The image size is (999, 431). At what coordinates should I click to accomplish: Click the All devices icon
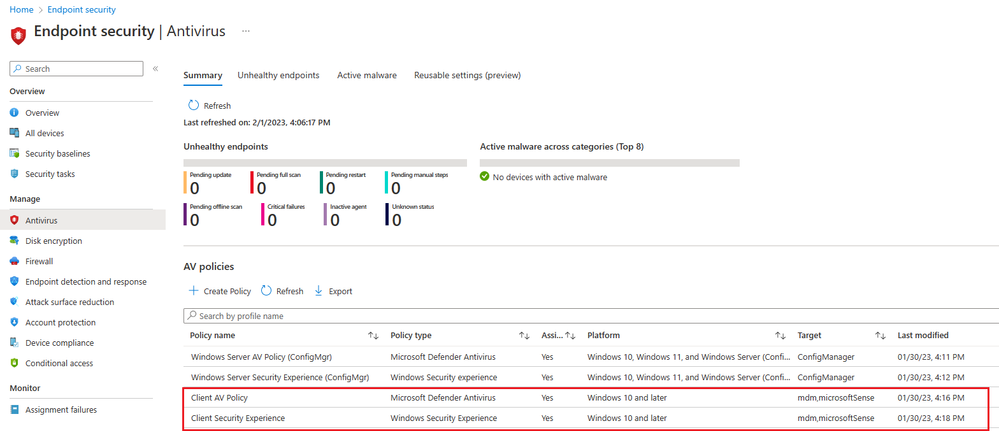tap(14, 133)
